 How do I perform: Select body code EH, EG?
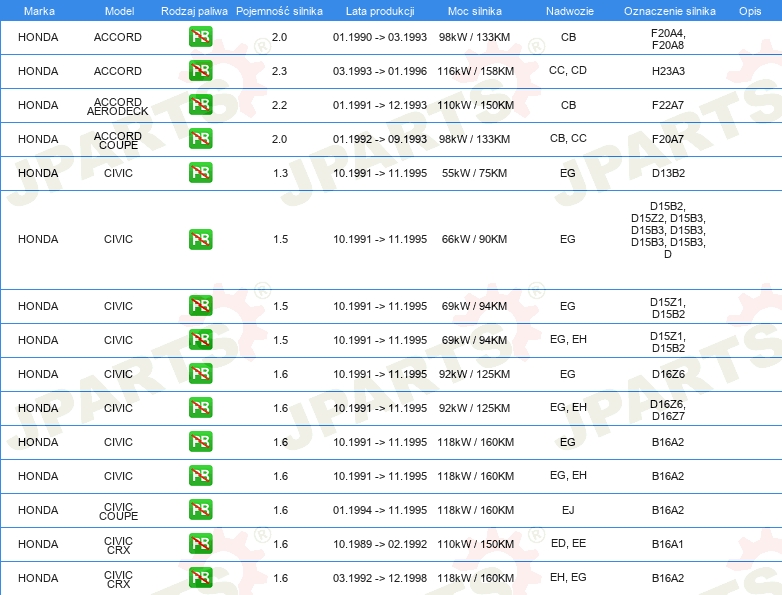[568, 577]
